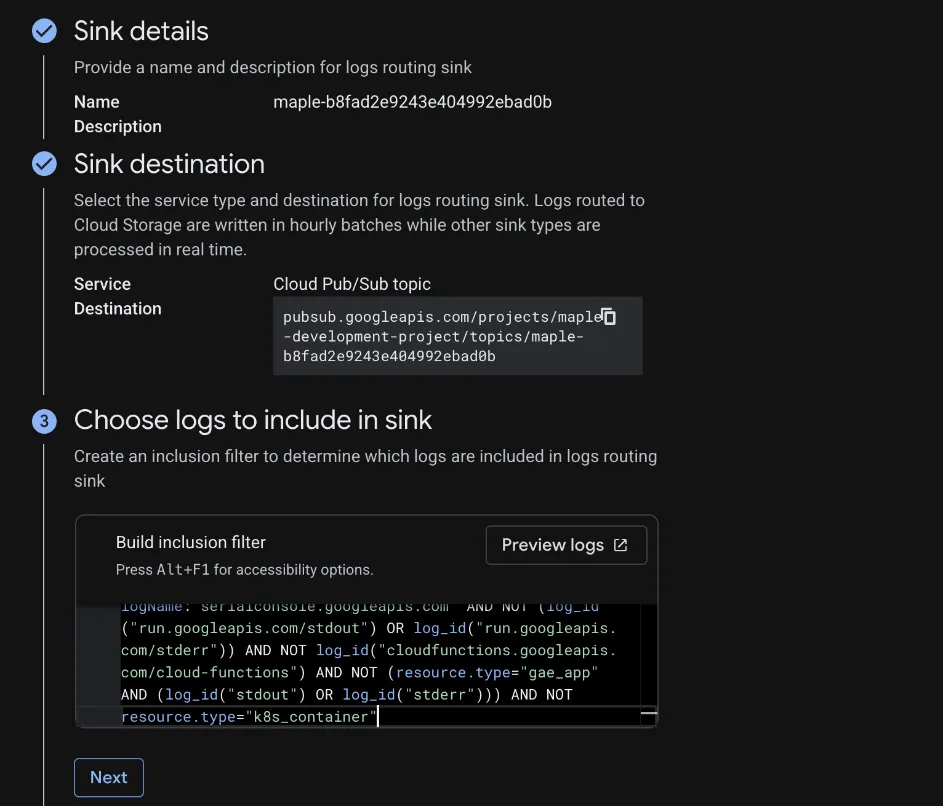
Task: Click resource.type="gae_app" in the filter
Action: pyautogui.click(x=496, y=672)
